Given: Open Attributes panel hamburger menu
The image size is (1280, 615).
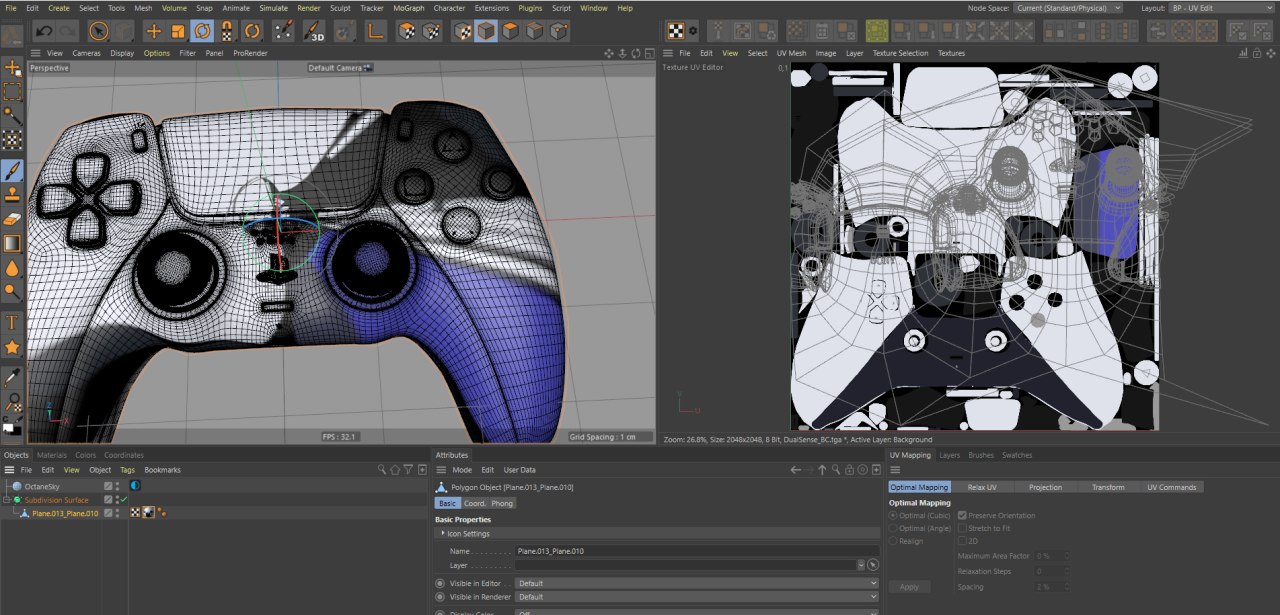Looking at the screenshot, I should click(441, 469).
